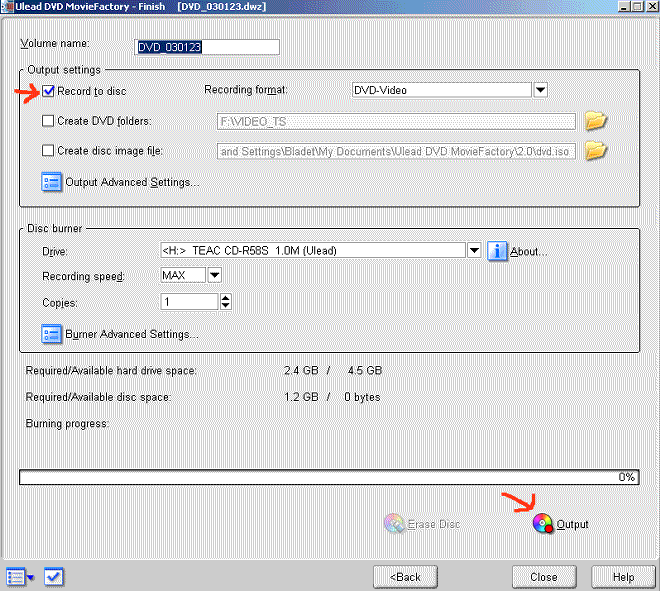Click Burner Advanced Settings text
660x591 pixels.
pos(132,334)
